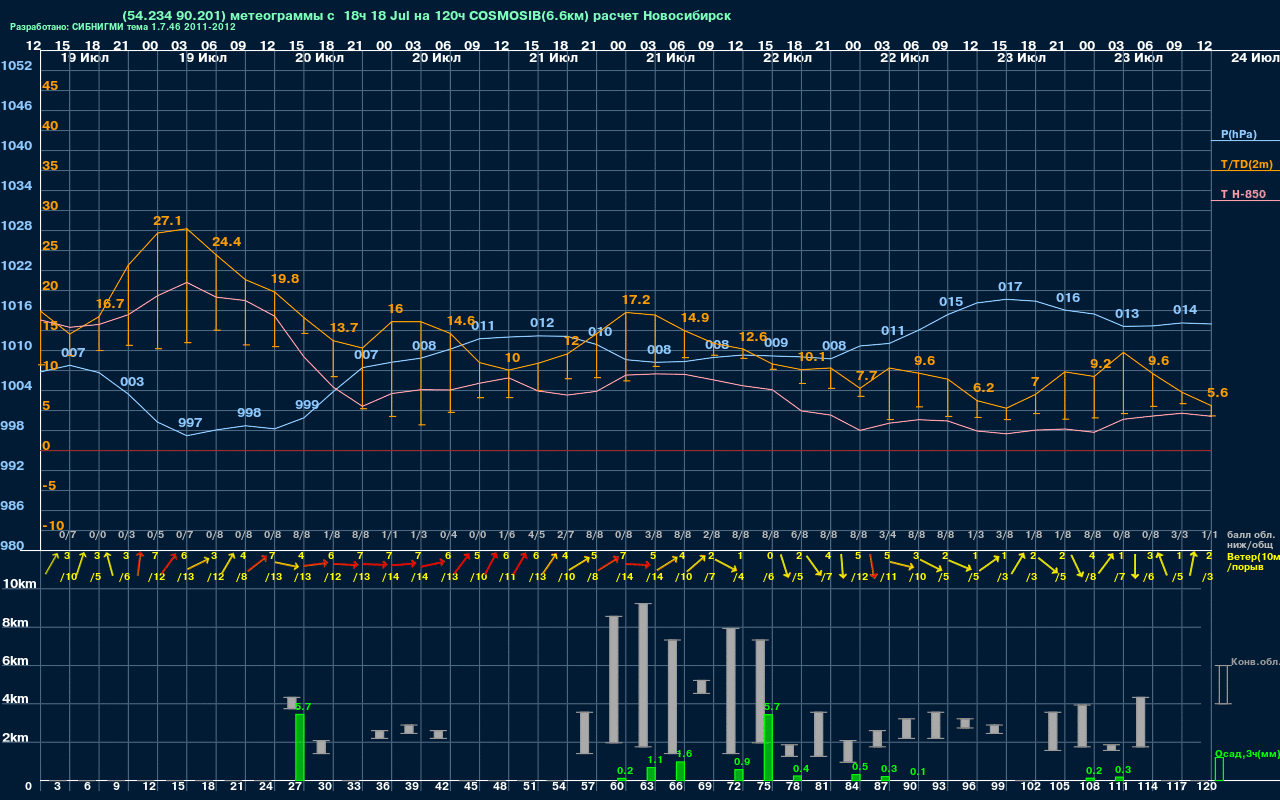Click the 999 pressure label
1280x800 pixels.
point(307,405)
